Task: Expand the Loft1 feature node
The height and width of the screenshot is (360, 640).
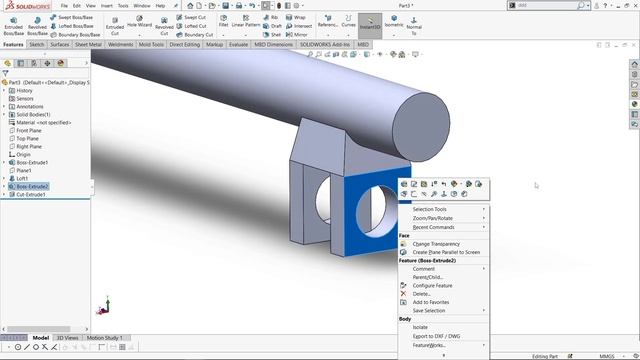Action: tap(4, 178)
